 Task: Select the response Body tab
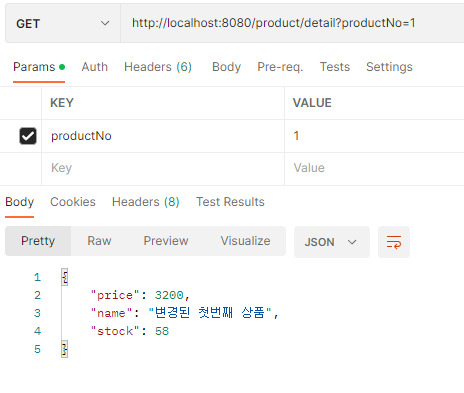coord(20,202)
